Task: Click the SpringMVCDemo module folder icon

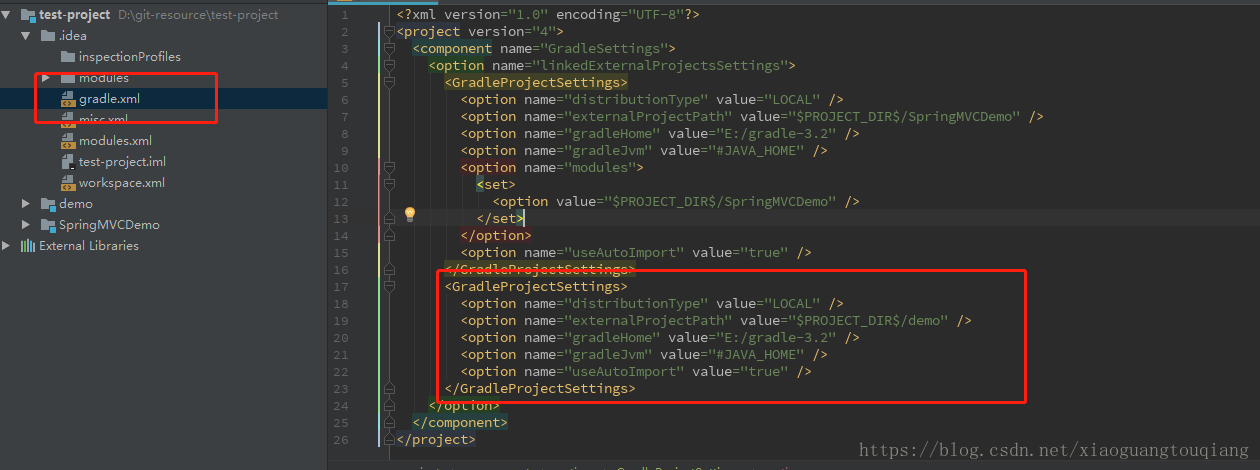Action: (48, 225)
